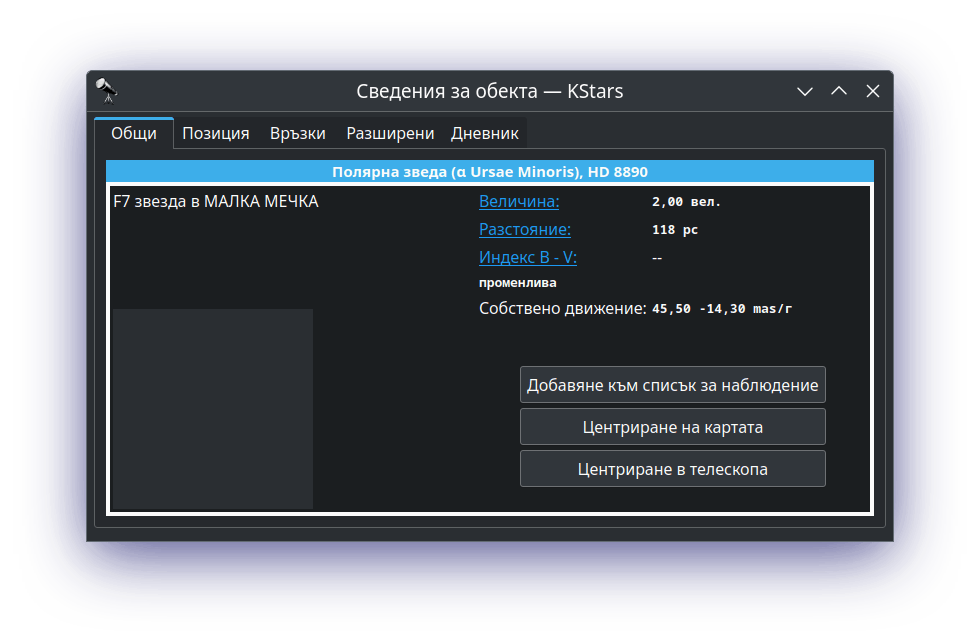This screenshot has width=980, height=644.
Task: Click the Индекс B - V link
Action: pos(528,258)
